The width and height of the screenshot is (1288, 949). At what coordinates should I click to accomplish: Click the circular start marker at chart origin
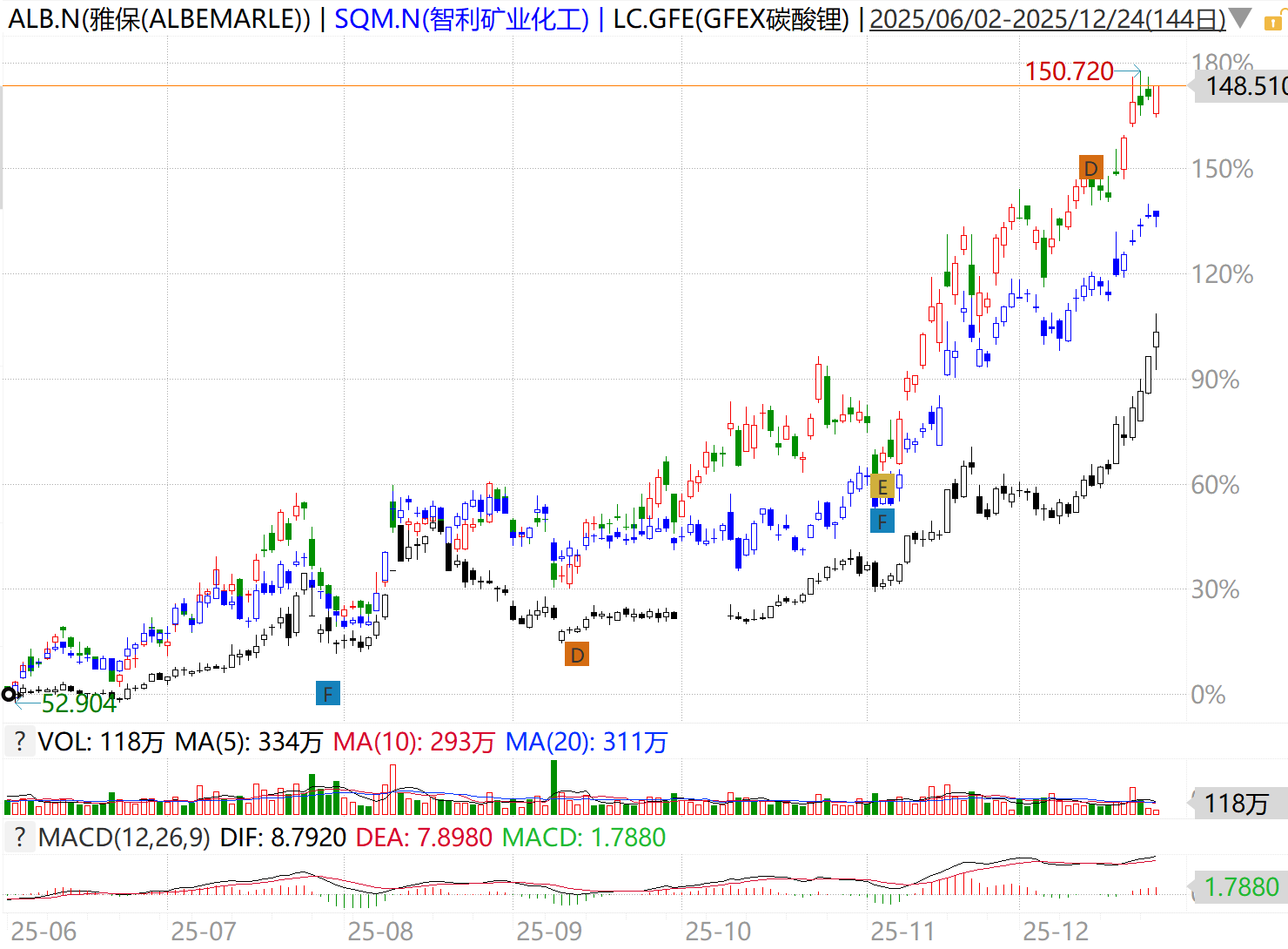tap(9, 694)
